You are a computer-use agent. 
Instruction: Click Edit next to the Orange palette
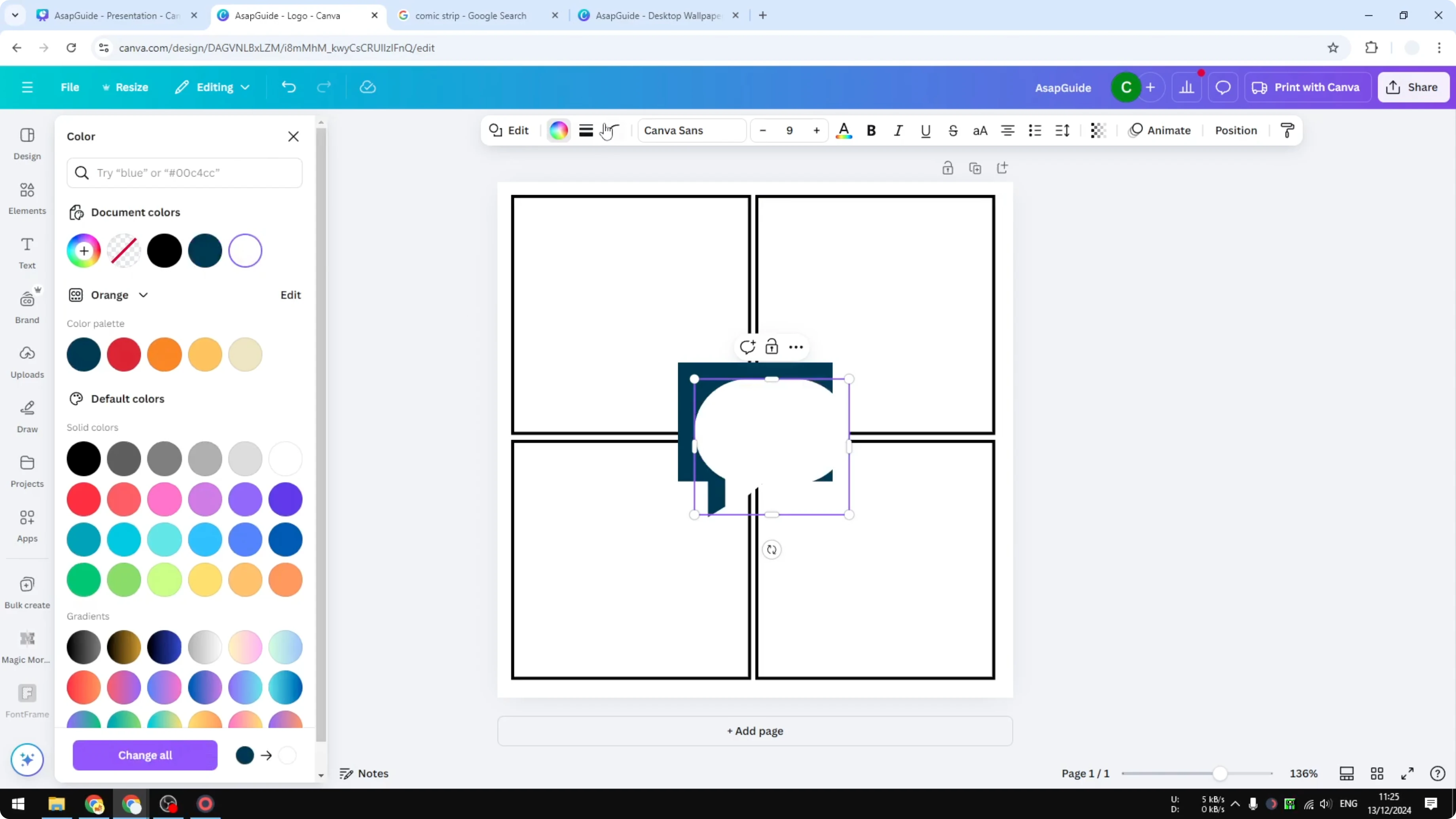[x=290, y=294]
